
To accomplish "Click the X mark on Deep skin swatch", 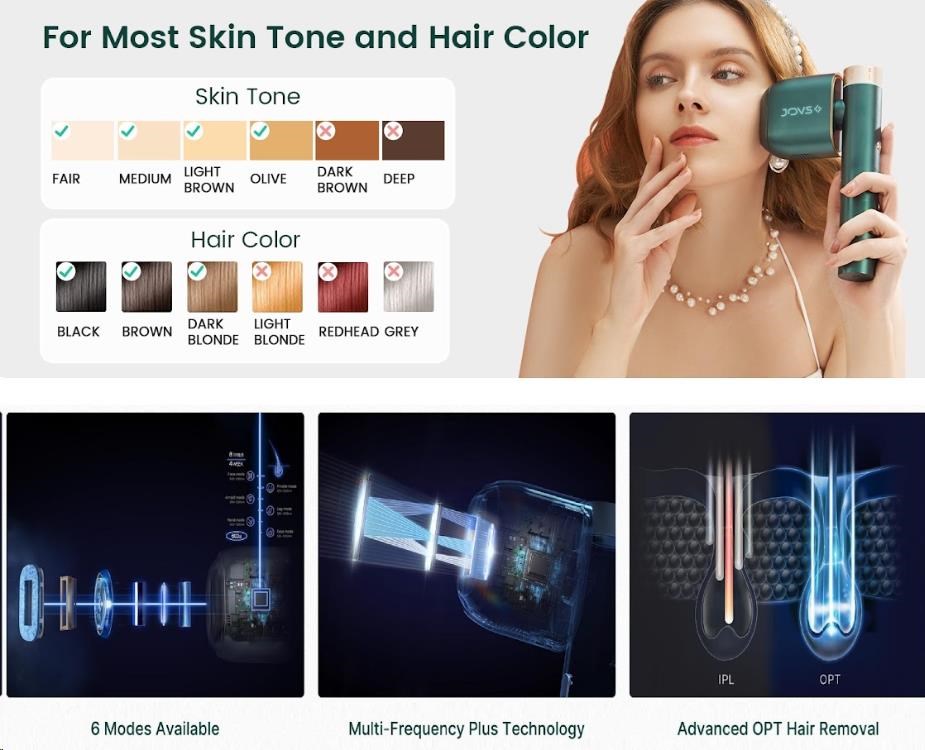I will [392, 130].
